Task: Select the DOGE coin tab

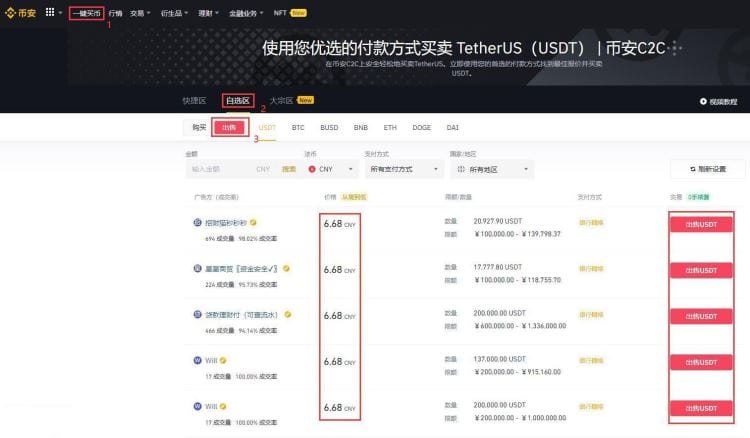Action: click(x=421, y=128)
